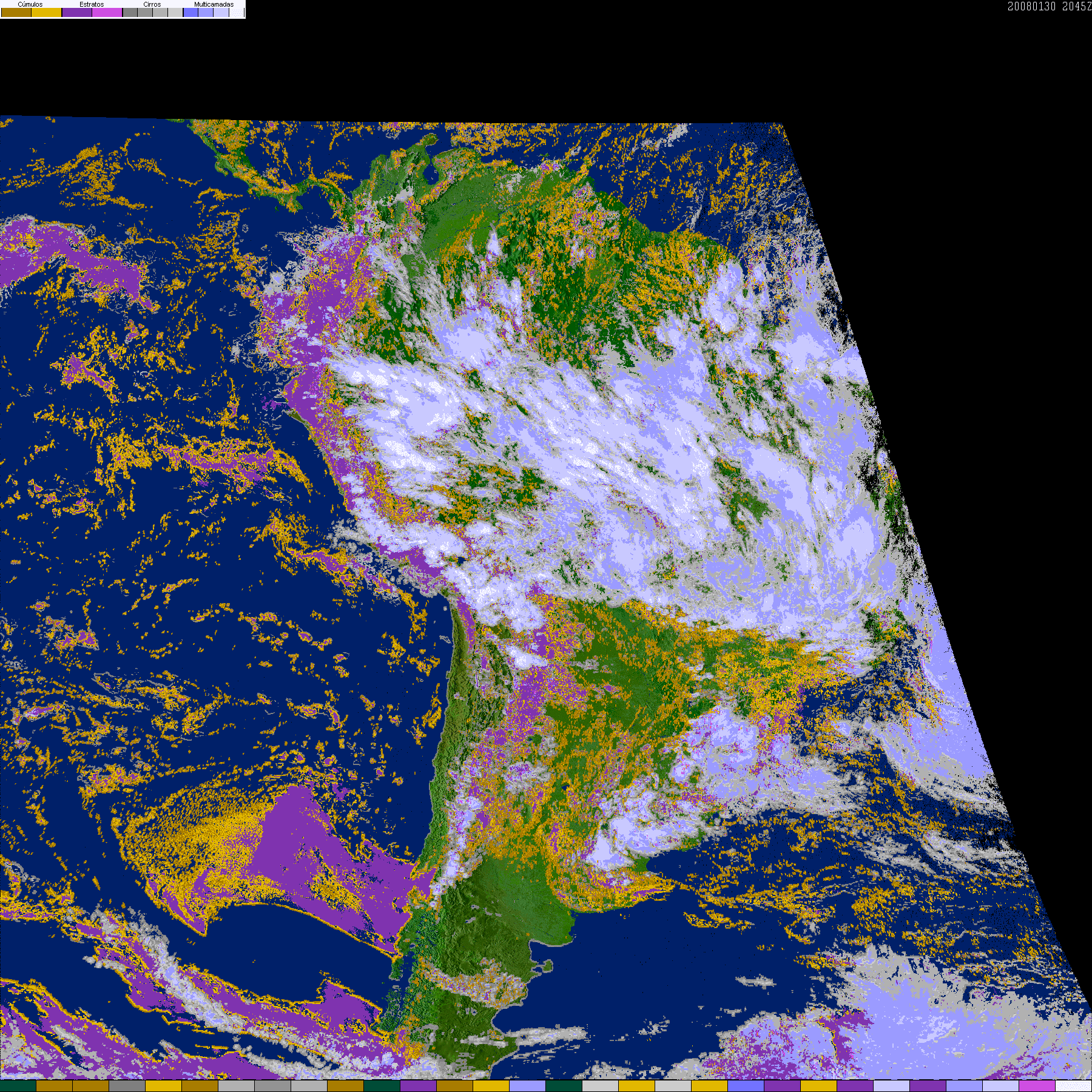Pick the darkest gray Cirros legend swatch
The image size is (1092, 1092).
pos(130,12)
